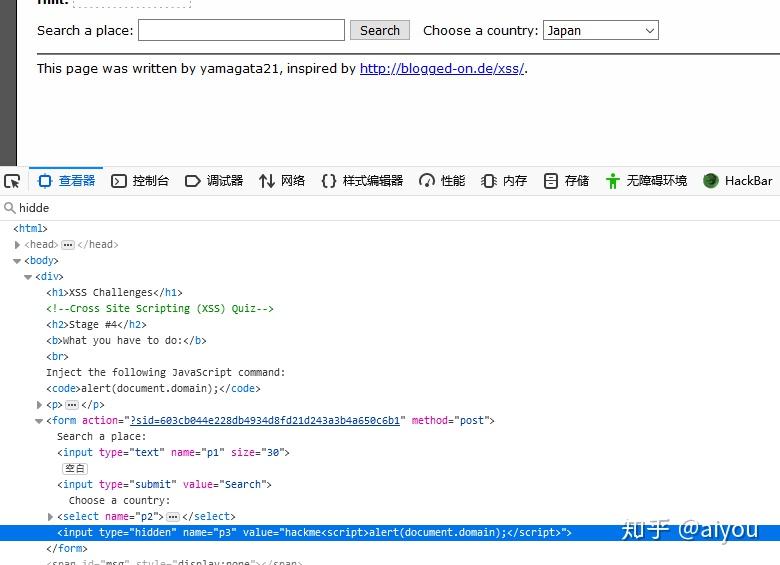The image size is (780, 565).
Task: Open the 样式编辑器 style editor tab
Action: tap(362, 181)
